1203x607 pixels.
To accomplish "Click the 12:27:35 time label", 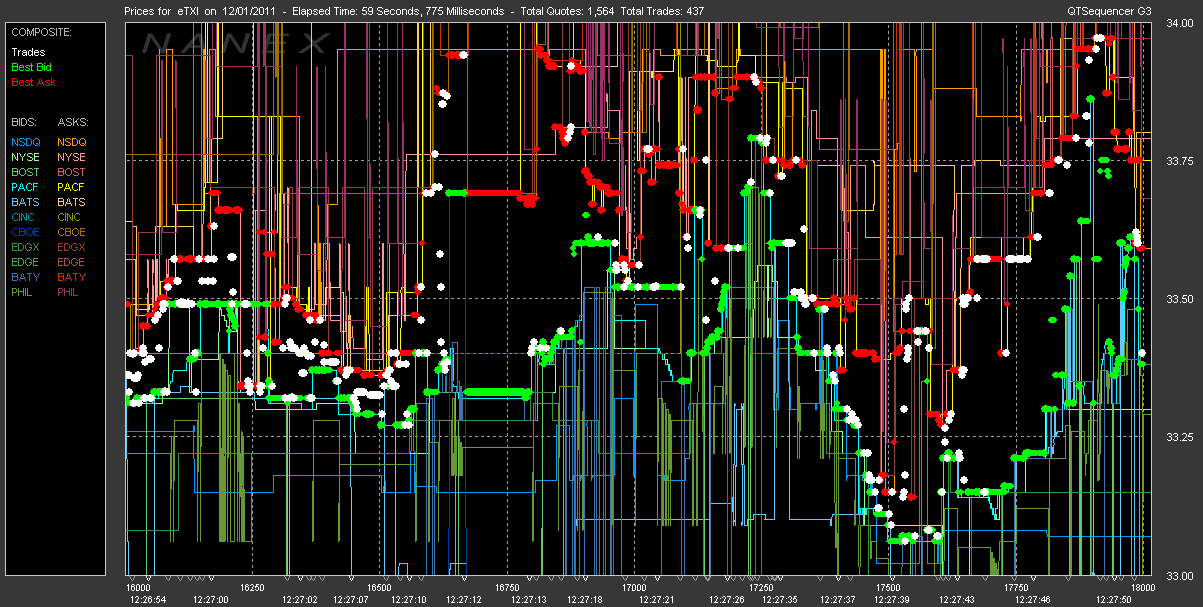I will pyautogui.click(x=780, y=599).
